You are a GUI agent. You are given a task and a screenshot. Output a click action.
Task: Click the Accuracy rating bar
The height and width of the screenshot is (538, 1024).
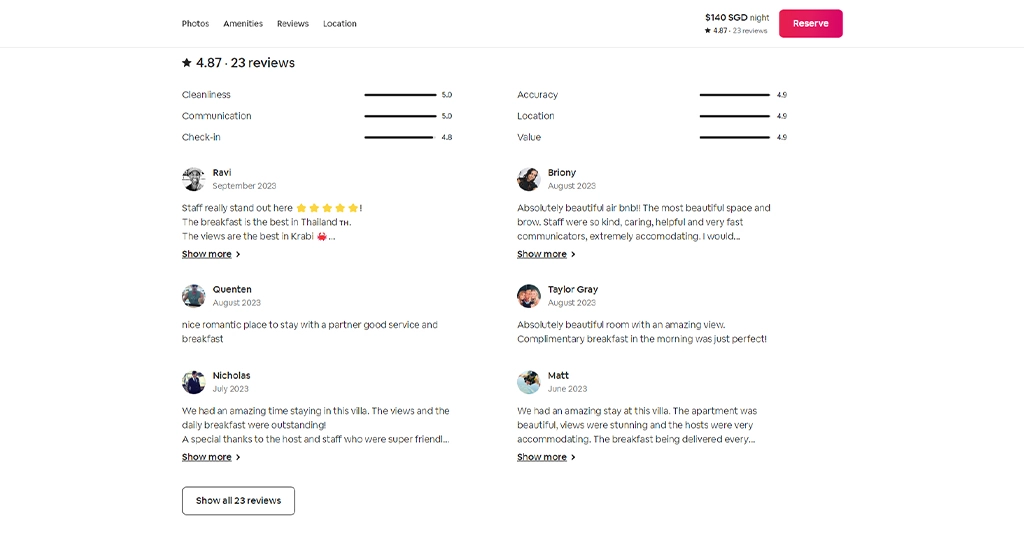pyautogui.click(x=735, y=95)
